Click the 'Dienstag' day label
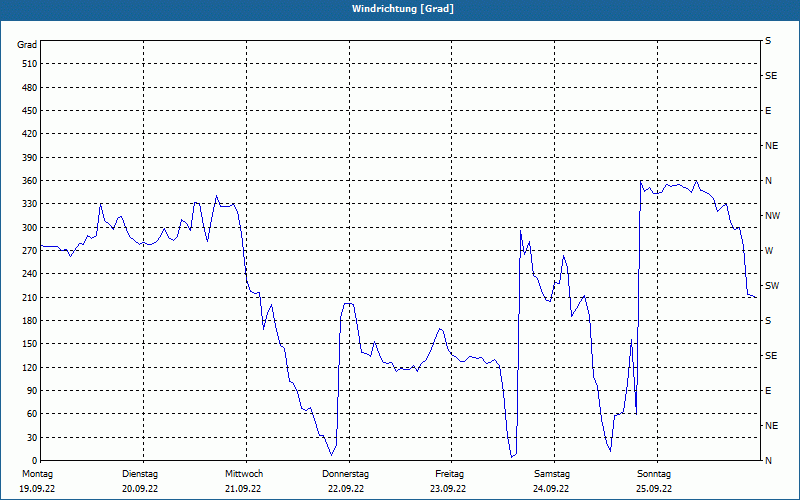 pos(140,474)
